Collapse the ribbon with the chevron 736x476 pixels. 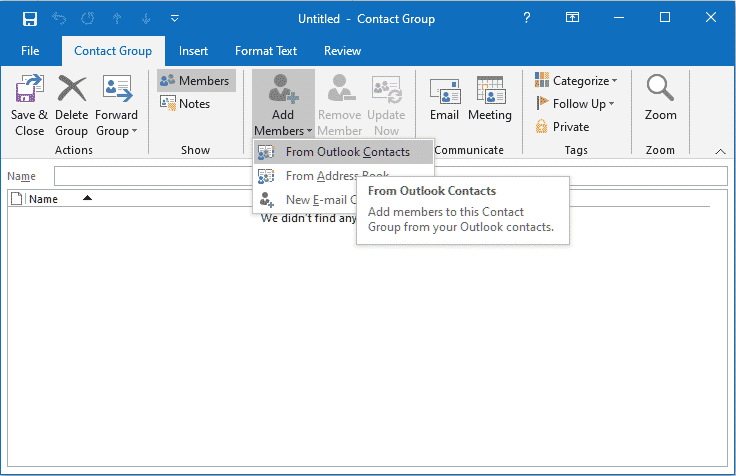[x=720, y=151]
